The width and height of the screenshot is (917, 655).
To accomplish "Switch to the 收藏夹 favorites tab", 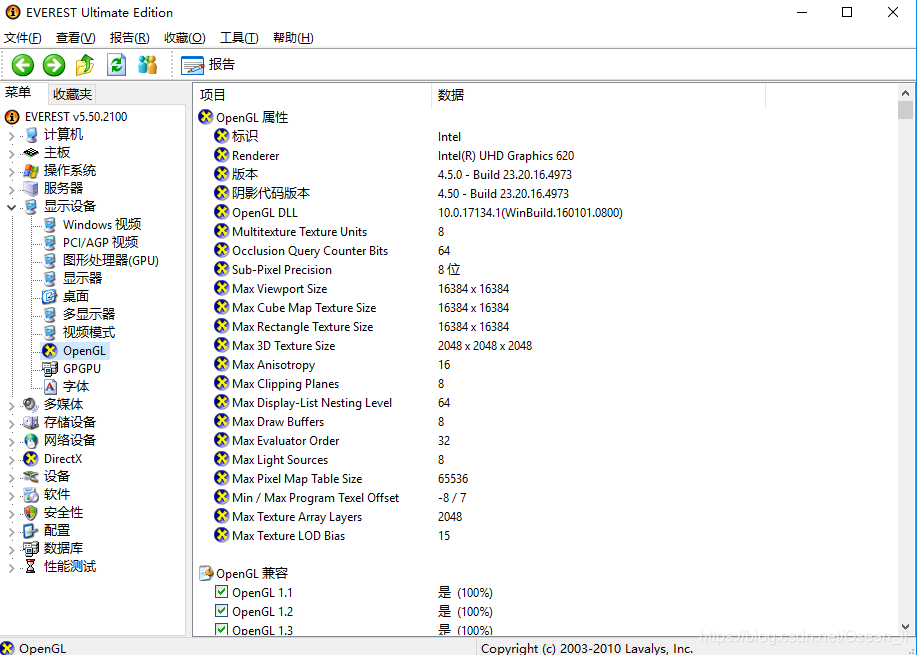I will [72, 94].
